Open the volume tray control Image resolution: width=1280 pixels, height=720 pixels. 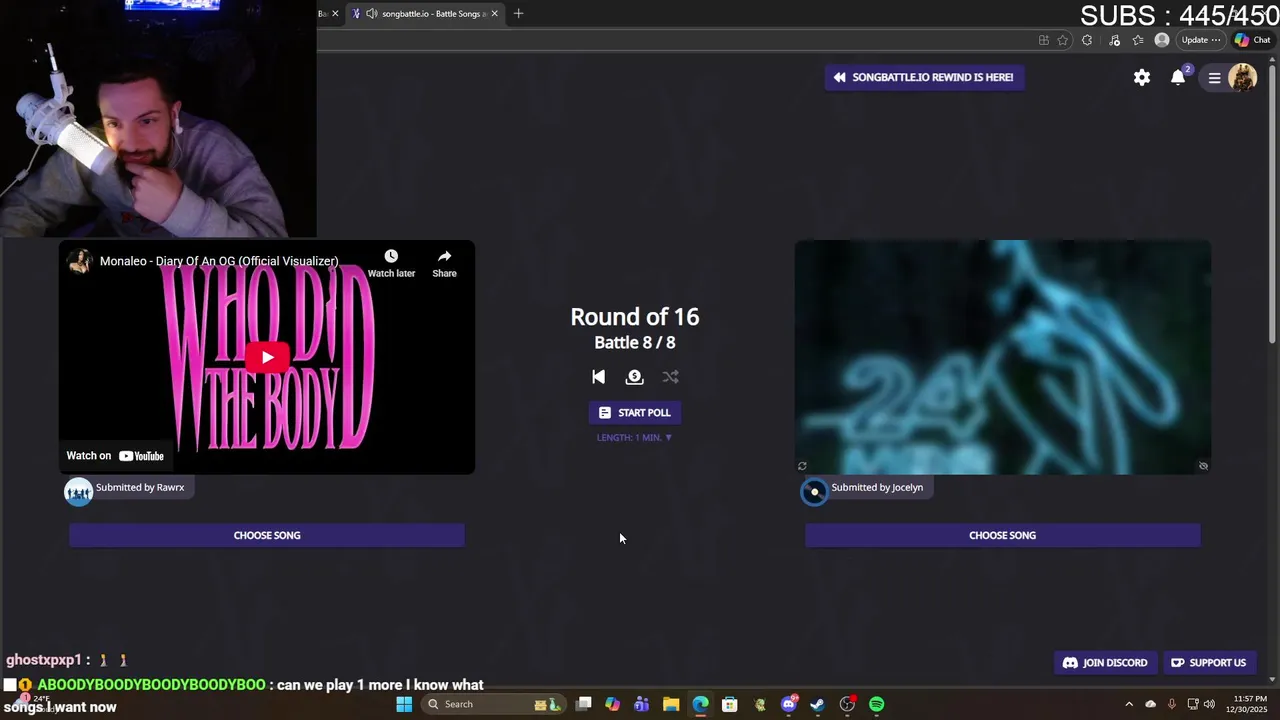point(1210,704)
